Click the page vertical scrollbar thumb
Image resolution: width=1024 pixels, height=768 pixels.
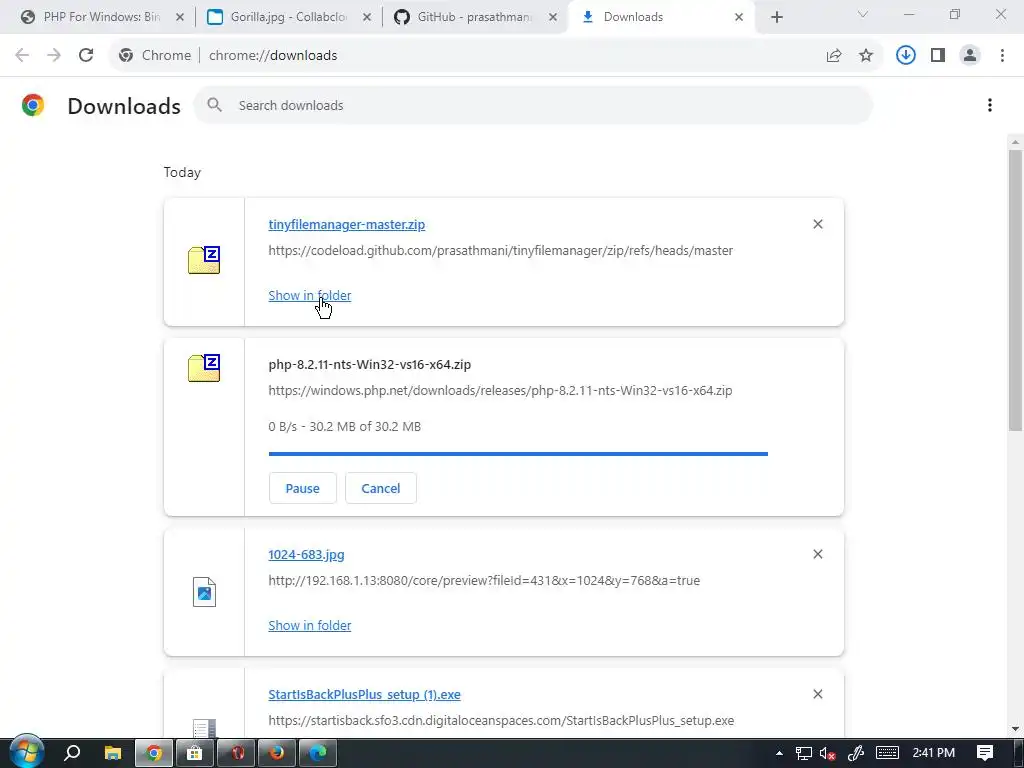[x=1015, y=290]
